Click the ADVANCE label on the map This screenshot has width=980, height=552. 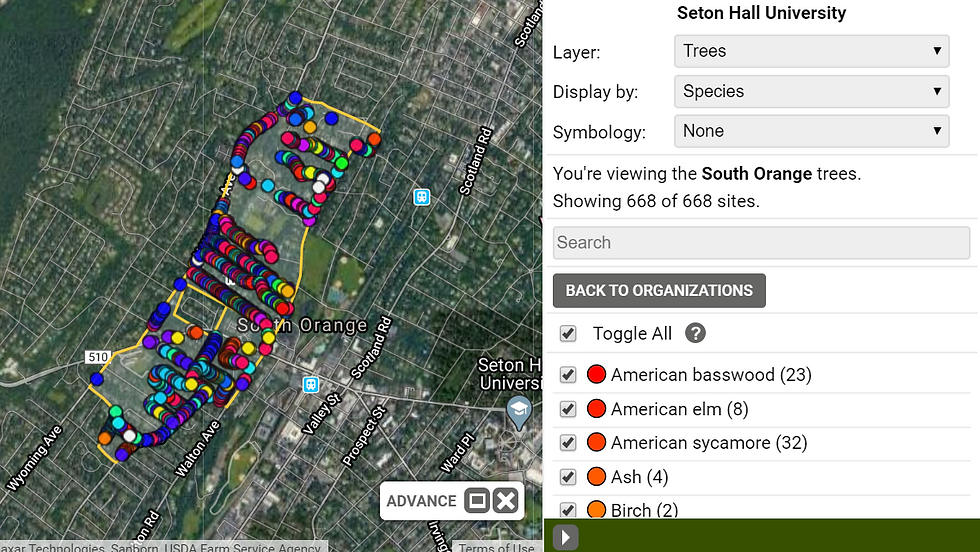pos(421,501)
